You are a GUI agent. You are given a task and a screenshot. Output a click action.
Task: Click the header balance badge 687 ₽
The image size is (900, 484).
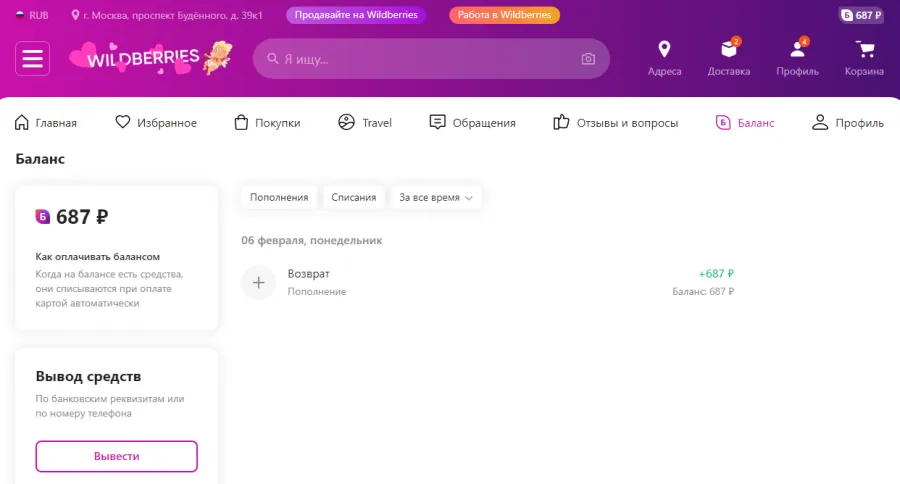point(861,15)
